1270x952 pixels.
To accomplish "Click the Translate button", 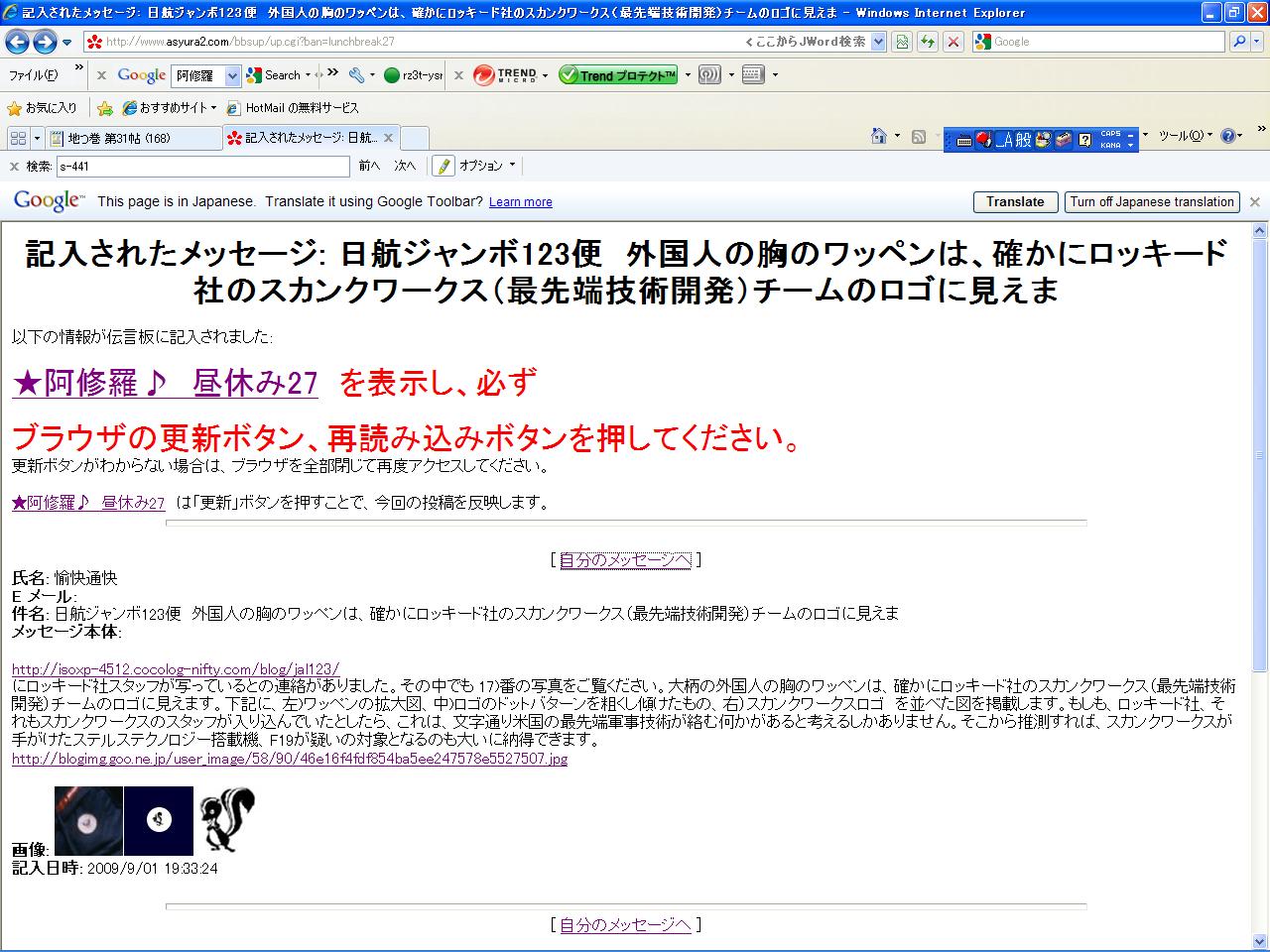I will (x=1015, y=201).
